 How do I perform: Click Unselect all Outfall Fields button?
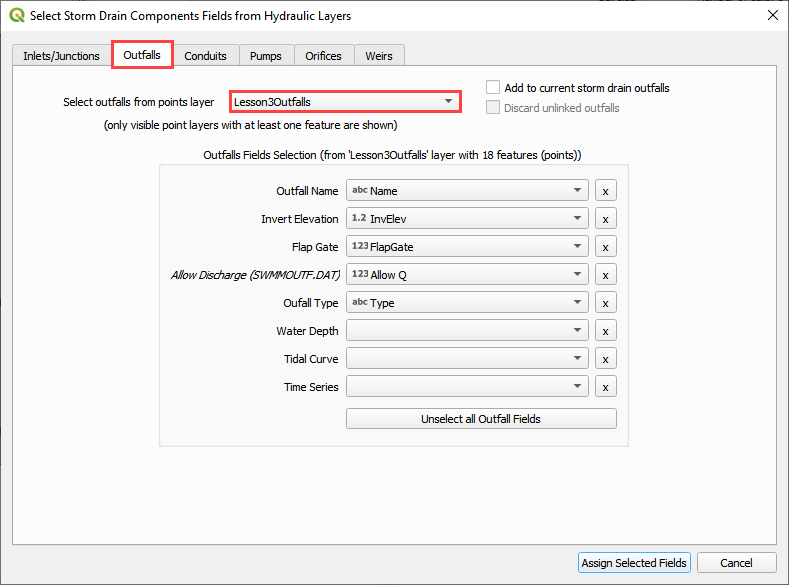point(481,419)
